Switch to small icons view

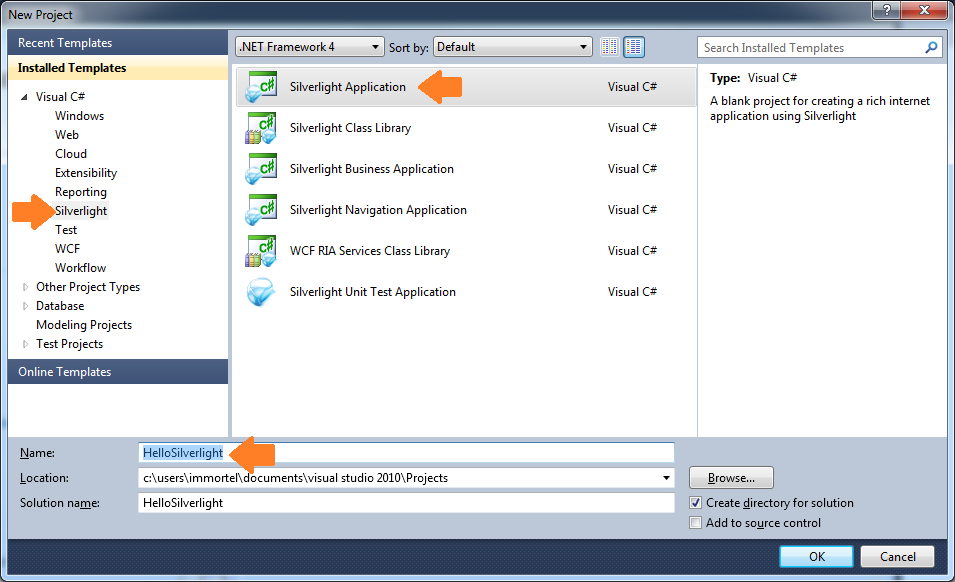[x=610, y=47]
